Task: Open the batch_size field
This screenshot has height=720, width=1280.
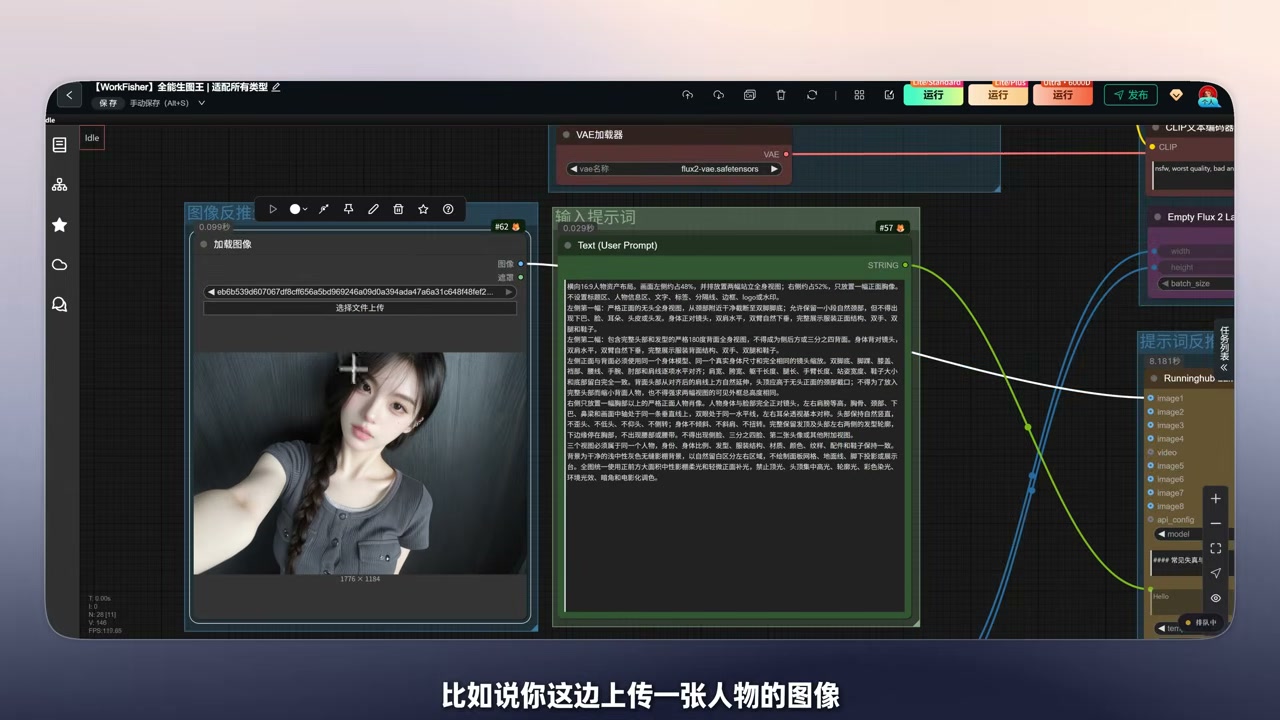Action: (1195, 283)
